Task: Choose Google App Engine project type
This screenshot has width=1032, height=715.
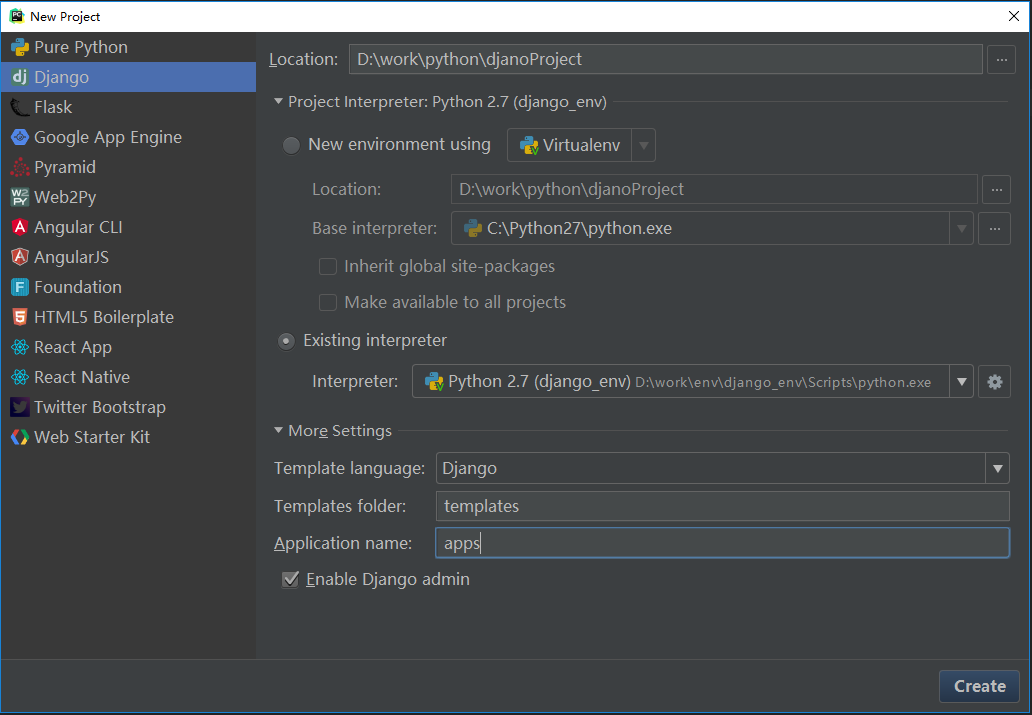Action: pyautogui.click(x=128, y=137)
